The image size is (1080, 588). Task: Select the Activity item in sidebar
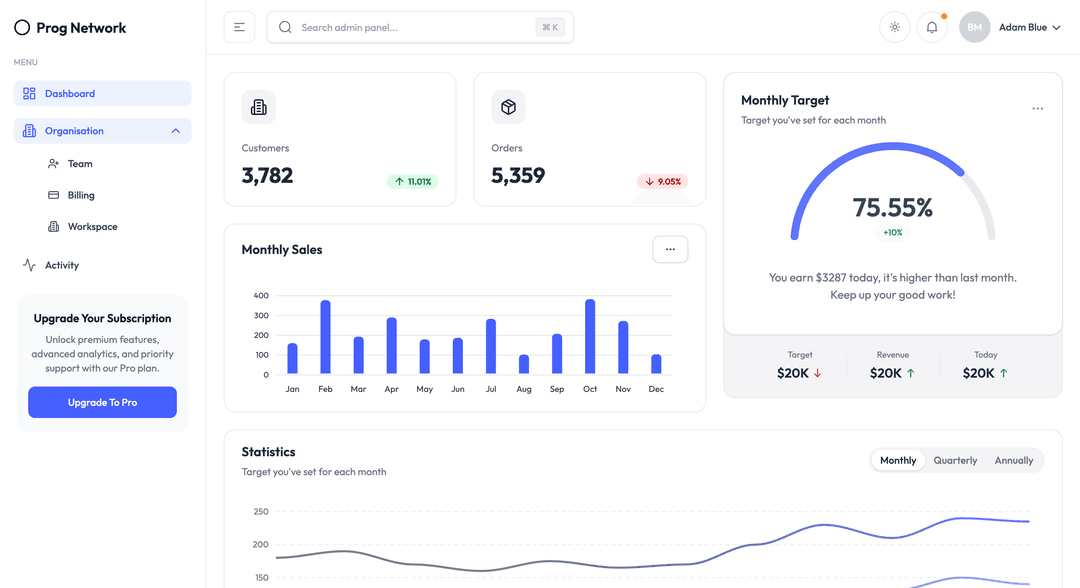click(62, 265)
